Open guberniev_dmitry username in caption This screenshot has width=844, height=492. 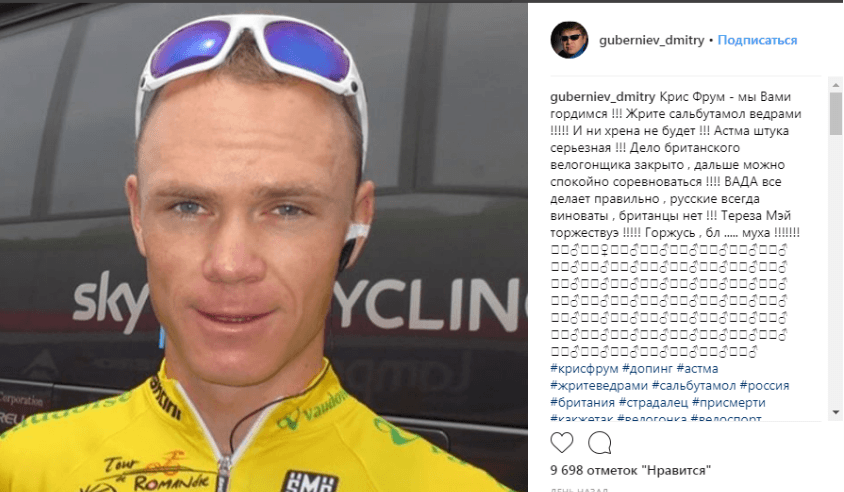pyautogui.click(x=602, y=97)
